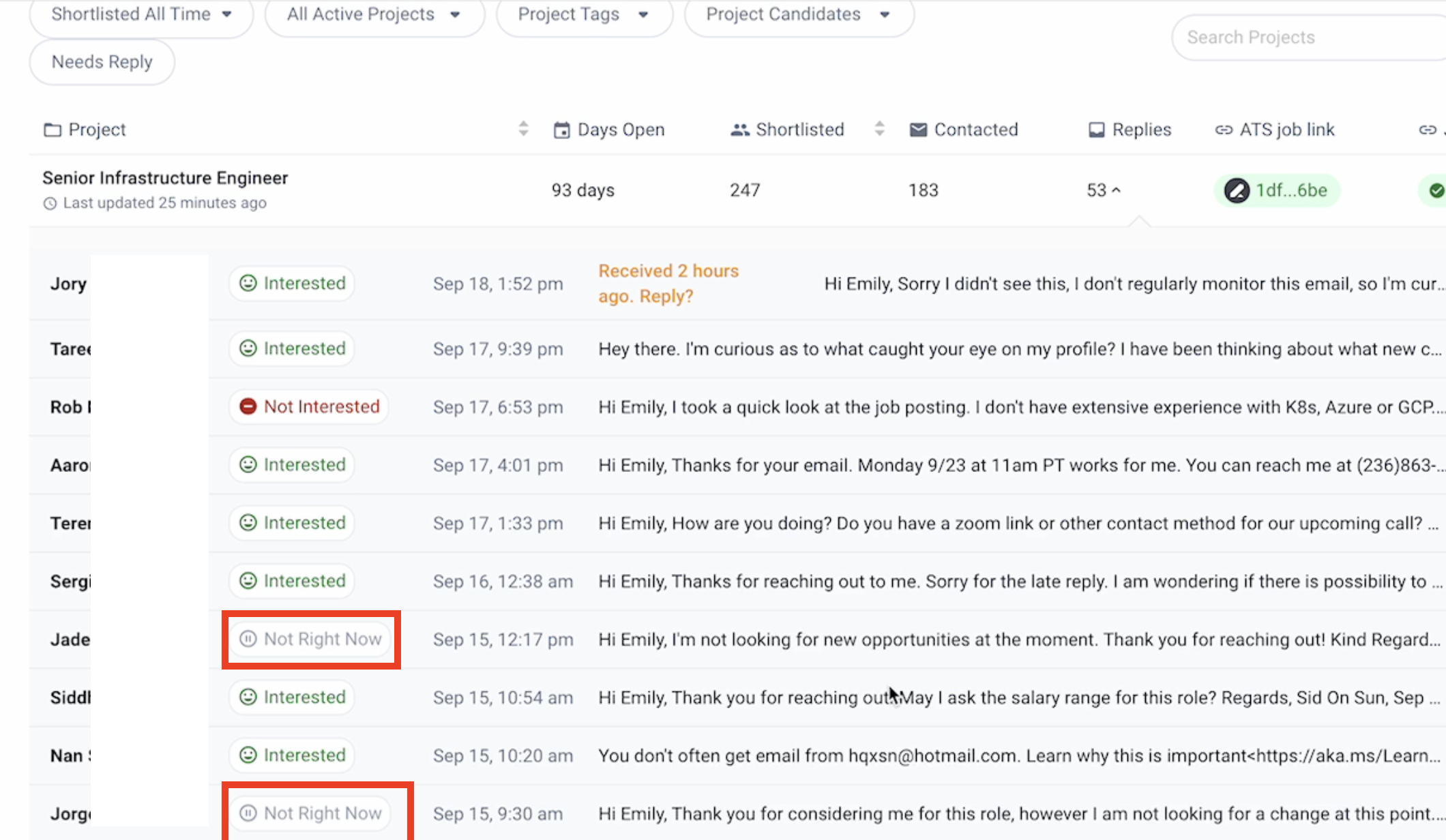Click the Shortlisted people icon
Screen dimensions: 1446x840
click(x=740, y=130)
